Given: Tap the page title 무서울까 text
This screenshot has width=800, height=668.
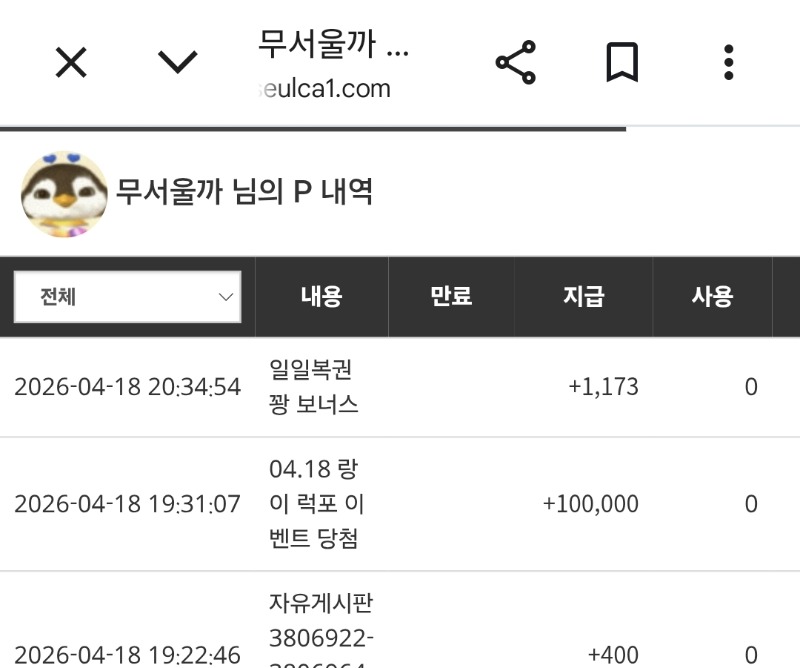Looking at the screenshot, I should pos(333,45).
